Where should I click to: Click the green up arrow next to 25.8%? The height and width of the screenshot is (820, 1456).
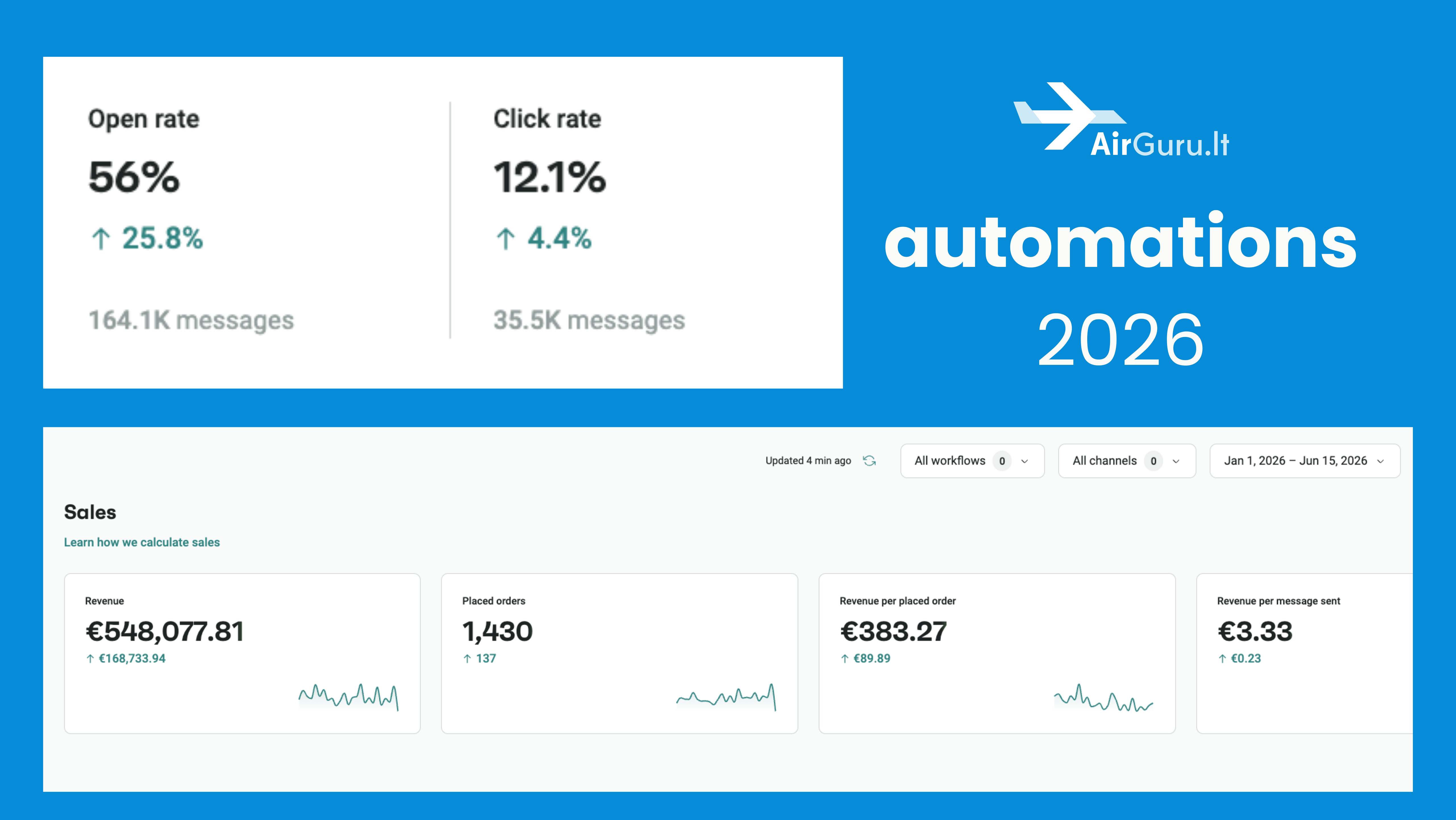tap(101, 238)
